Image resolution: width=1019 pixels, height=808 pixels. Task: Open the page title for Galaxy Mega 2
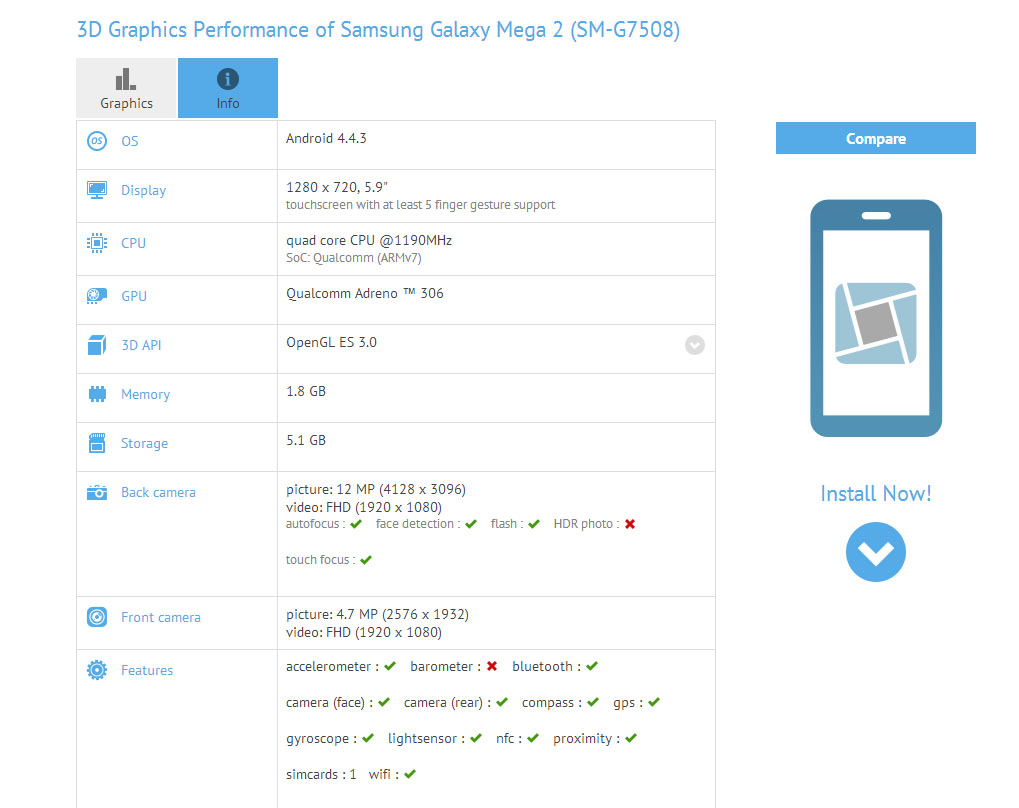pyautogui.click(x=378, y=30)
